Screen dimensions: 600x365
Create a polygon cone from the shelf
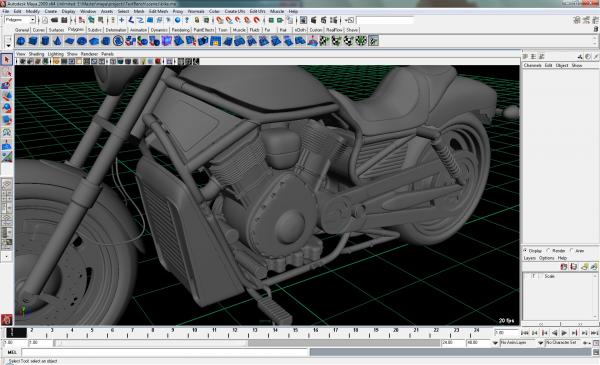57,41
